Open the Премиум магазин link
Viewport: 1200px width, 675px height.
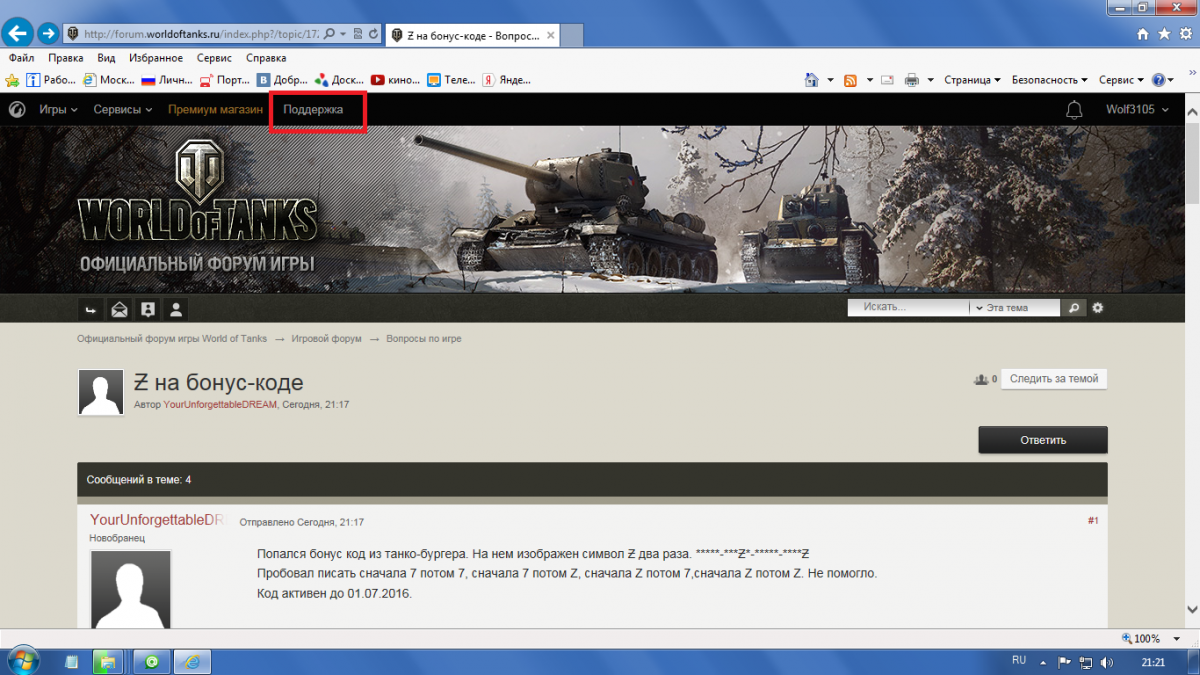(215, 109)
